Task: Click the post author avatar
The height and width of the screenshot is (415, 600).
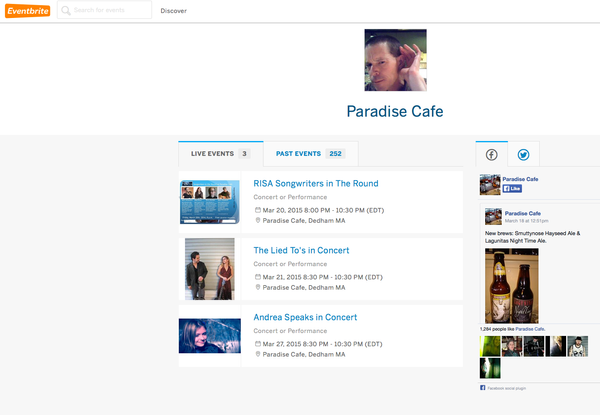Action: 493,216
